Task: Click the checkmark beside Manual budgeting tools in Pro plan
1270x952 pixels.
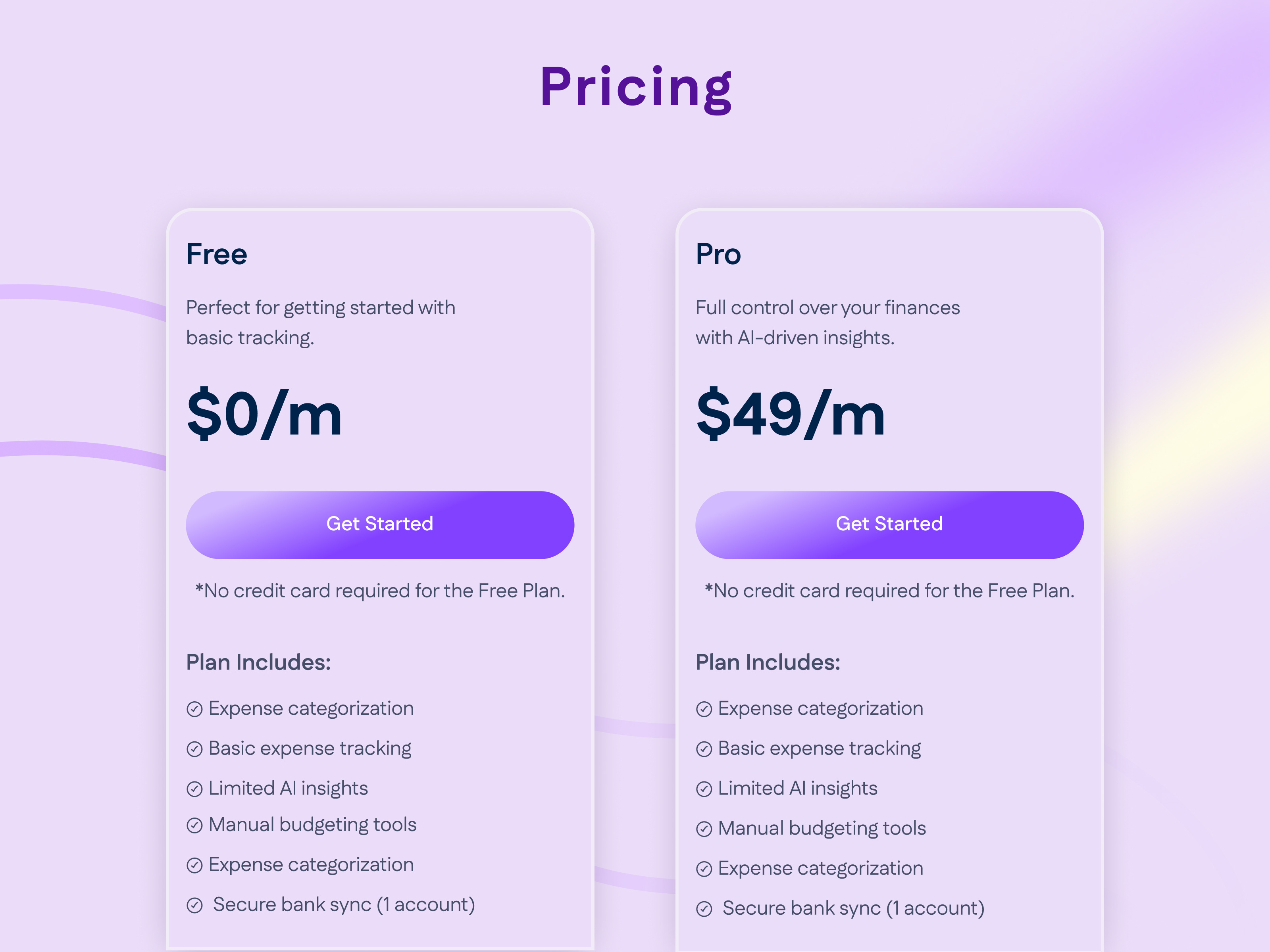Action: (x=704, y=829)
